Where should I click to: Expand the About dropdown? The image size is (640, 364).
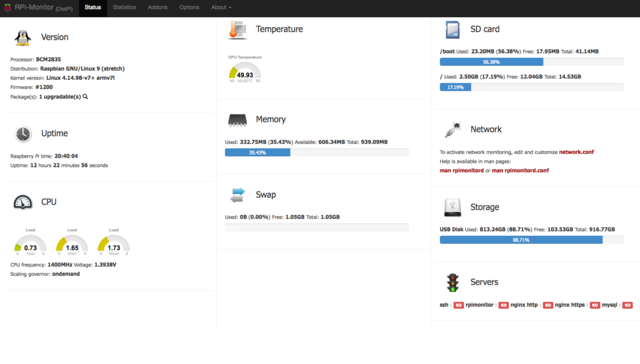[221, 7]
